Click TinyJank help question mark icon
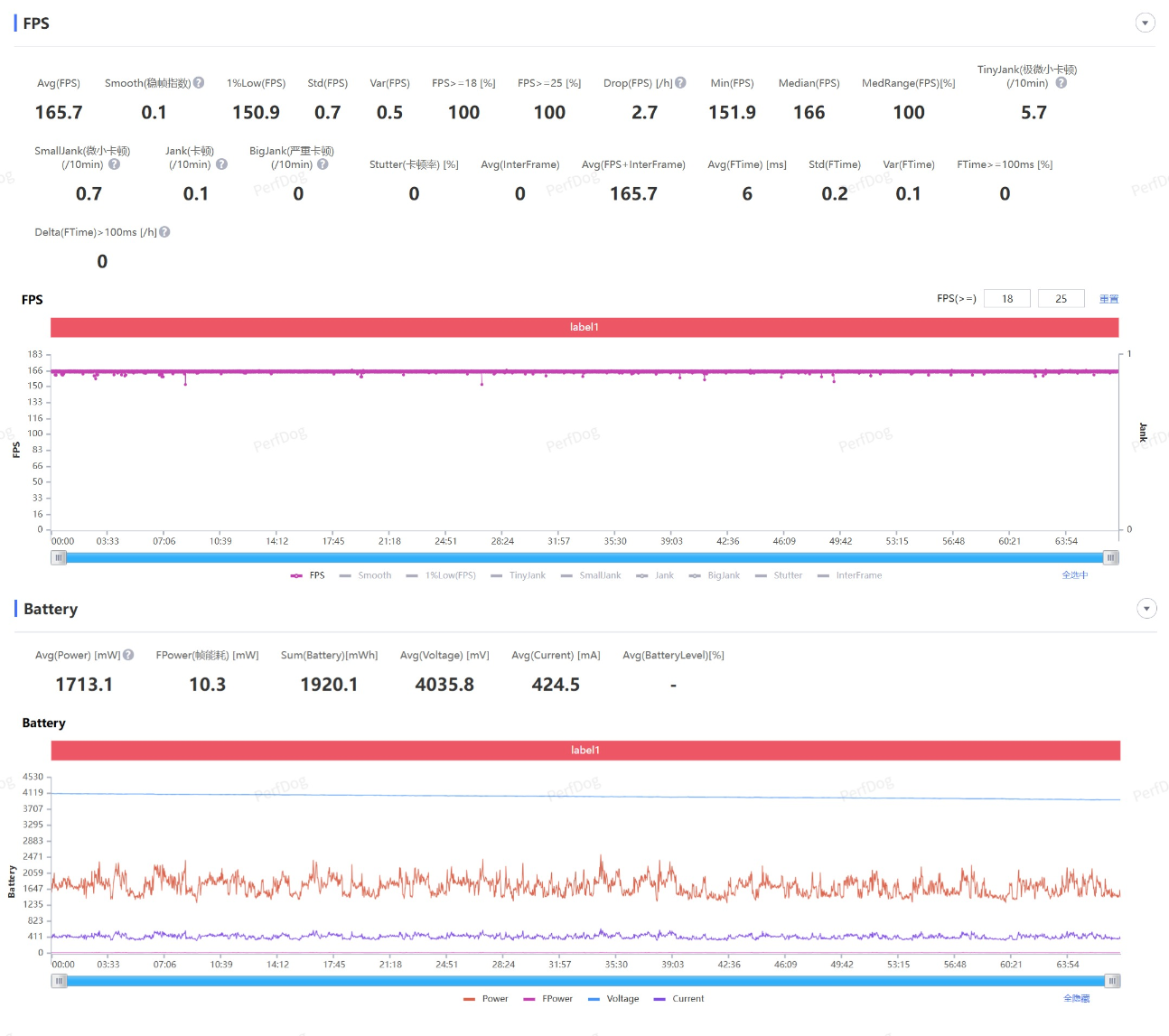 click(1061, 83)
